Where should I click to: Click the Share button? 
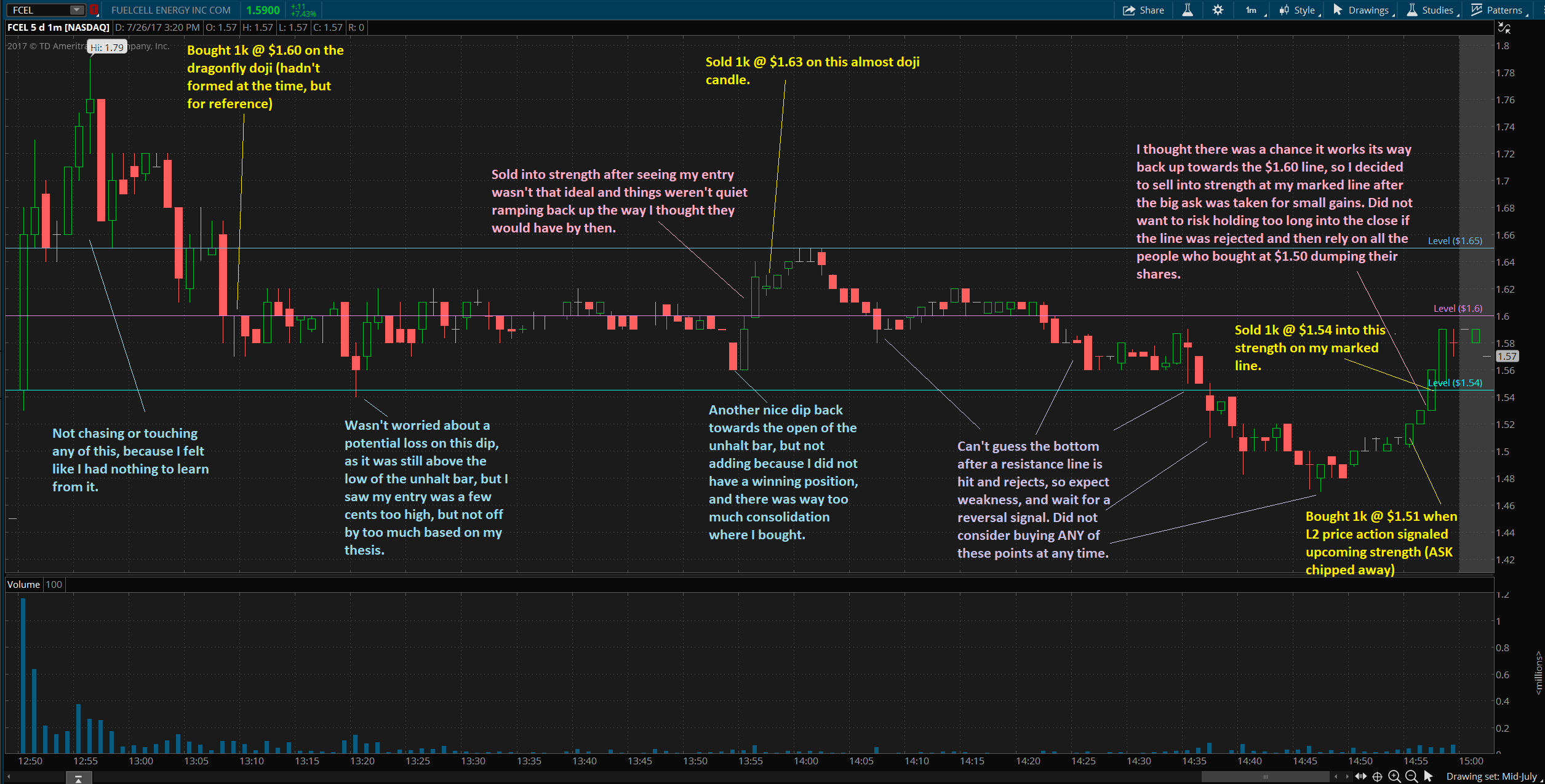pos(1143,10)
